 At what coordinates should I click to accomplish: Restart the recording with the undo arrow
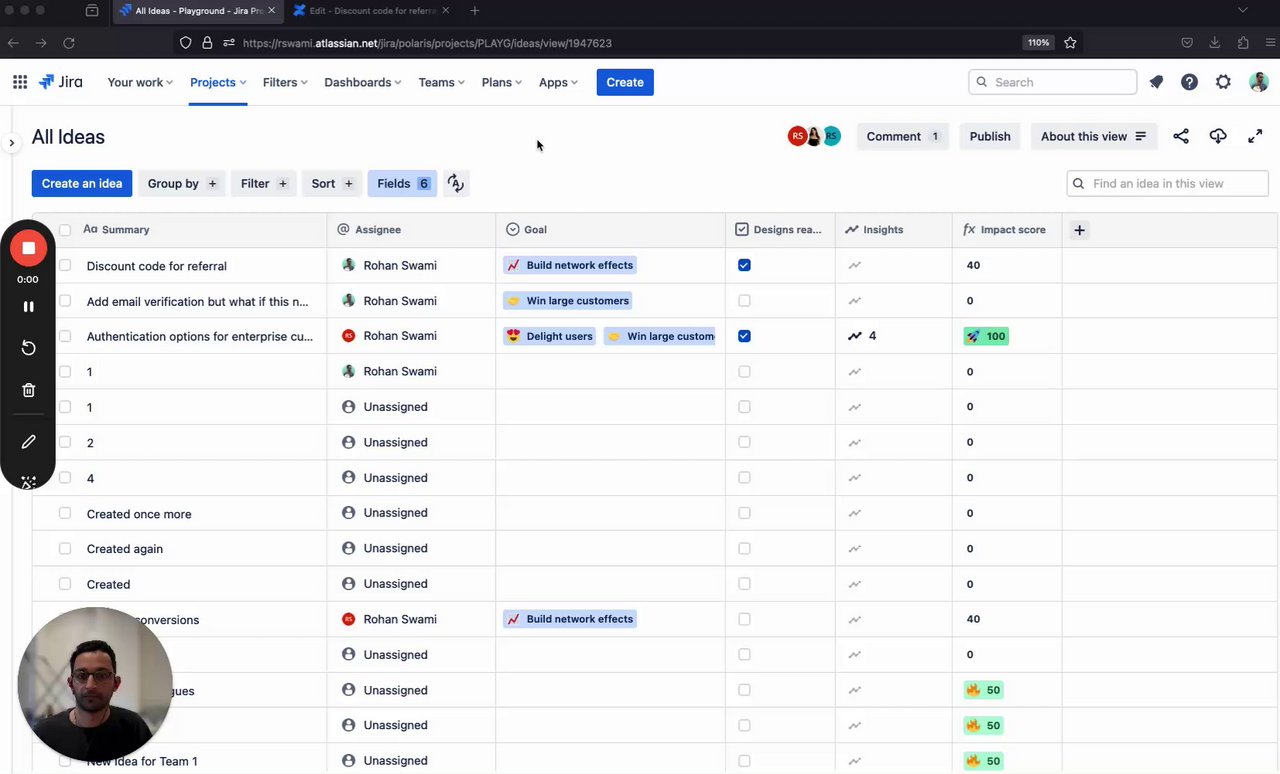pyautogui.click(x=28, y=347)
